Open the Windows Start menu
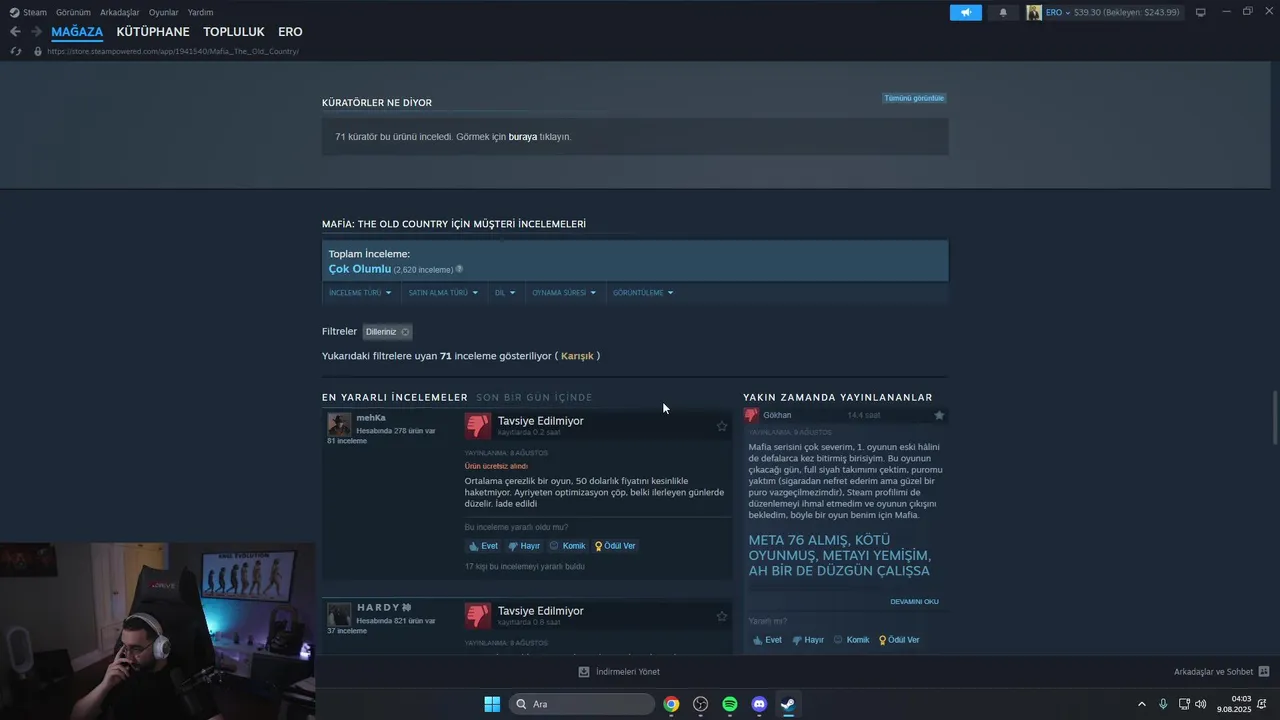 [492, 704]
